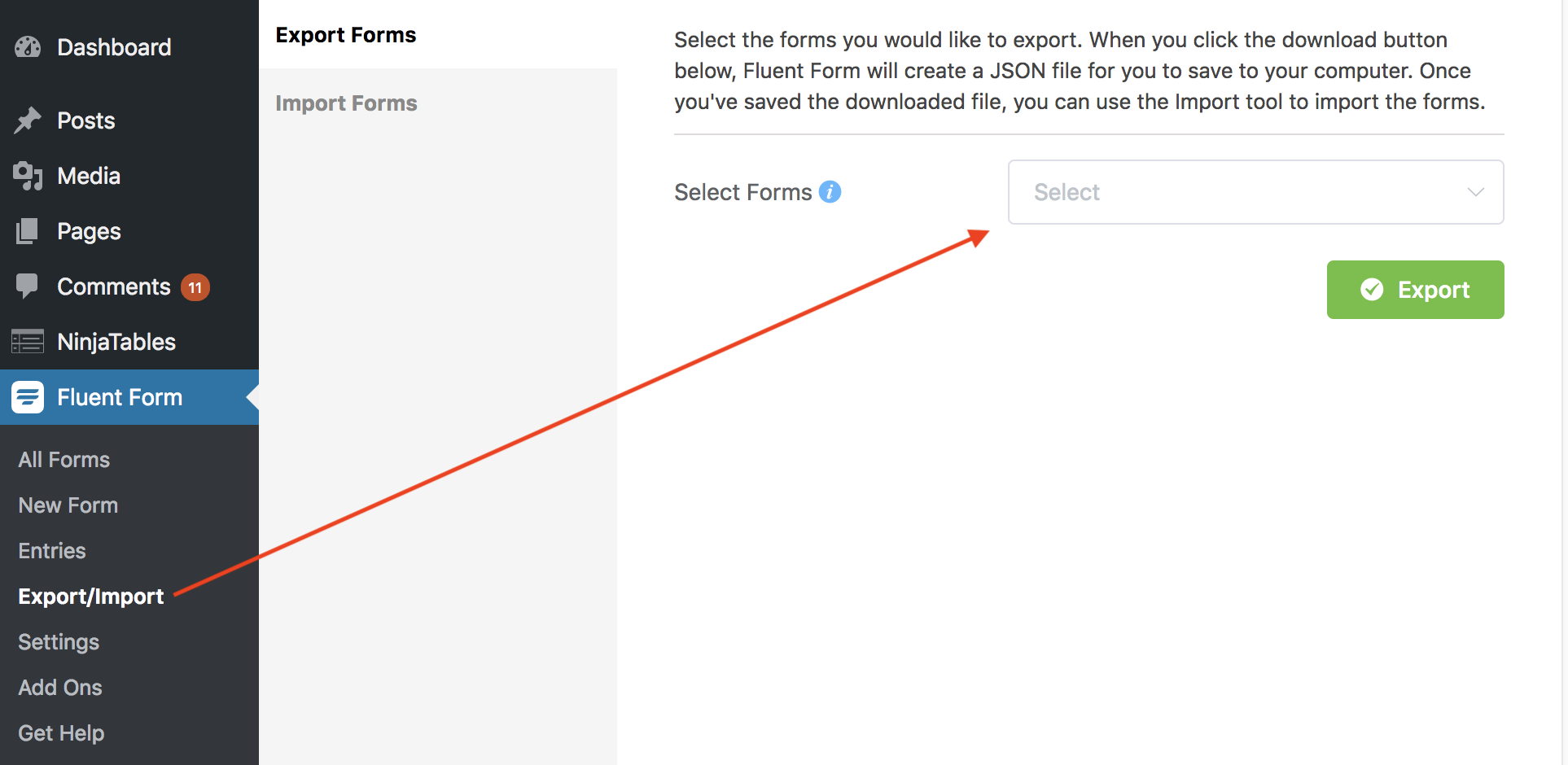The width and height of the screenshot is (1568, 765).
Task: Click the Fluent Form logo icon
Action: pyautogui.click(x=28, y=397)
